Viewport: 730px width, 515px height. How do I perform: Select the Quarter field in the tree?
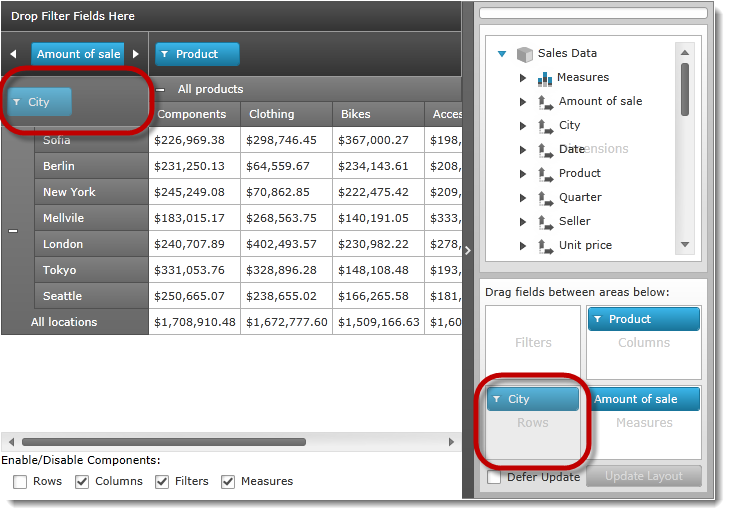580,197
